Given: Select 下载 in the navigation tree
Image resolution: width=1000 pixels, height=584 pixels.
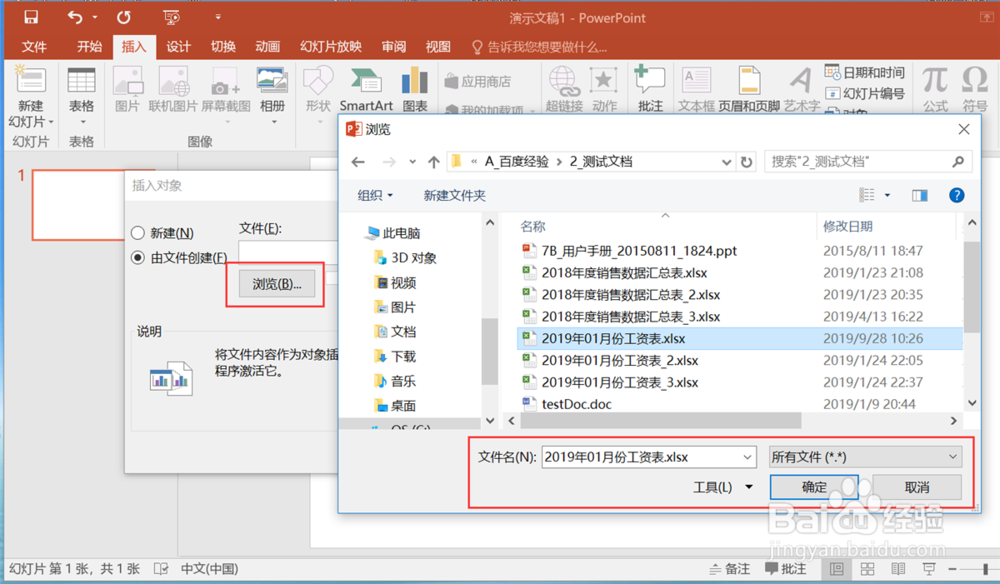Looking at the screenshot, I should 403,356.
